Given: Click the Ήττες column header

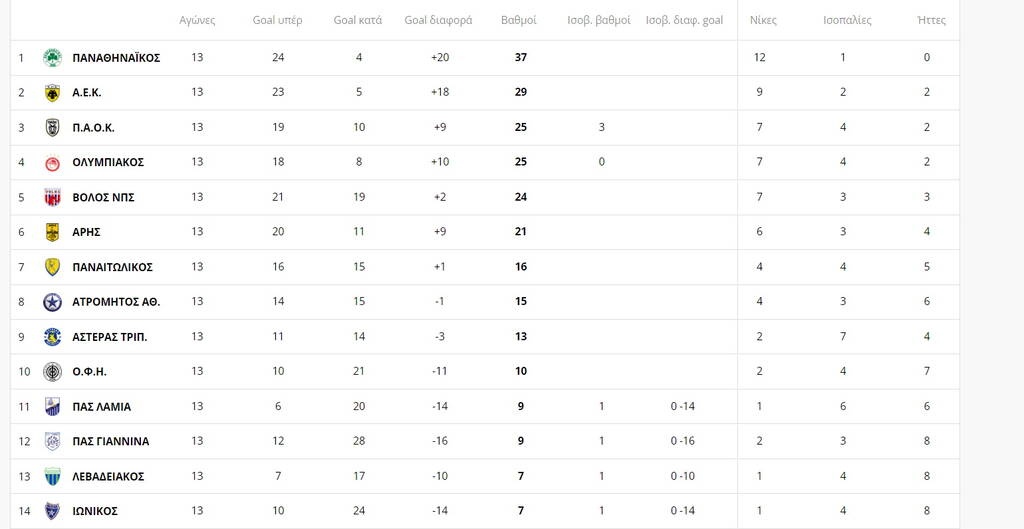Looking at the screenshot, I should coord(931,20).
